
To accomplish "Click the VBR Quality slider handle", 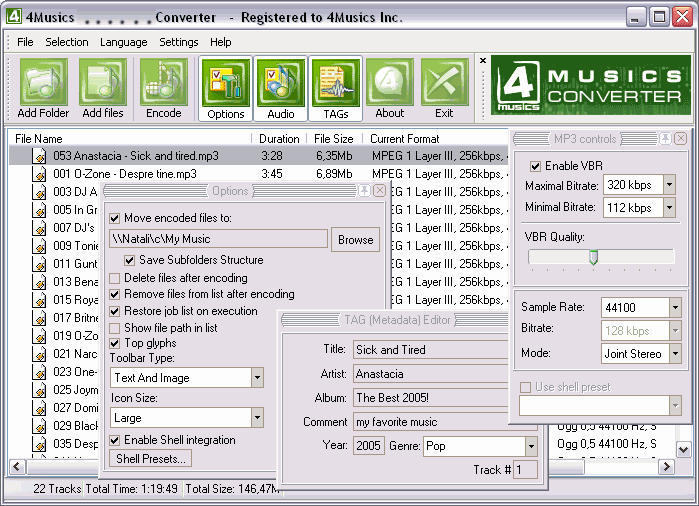I will (593, 257).
